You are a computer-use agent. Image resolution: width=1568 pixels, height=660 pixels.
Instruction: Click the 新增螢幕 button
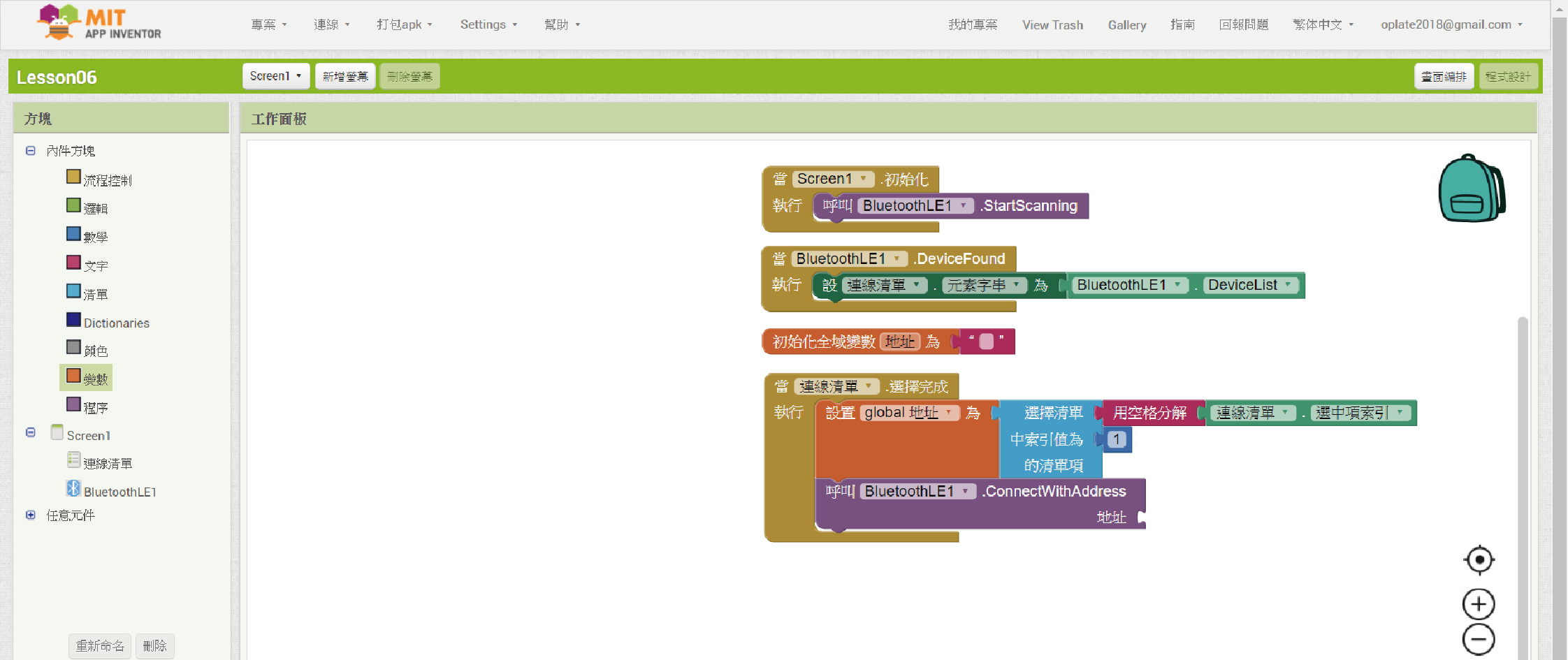pyautogui.click(x=345, y=76)
